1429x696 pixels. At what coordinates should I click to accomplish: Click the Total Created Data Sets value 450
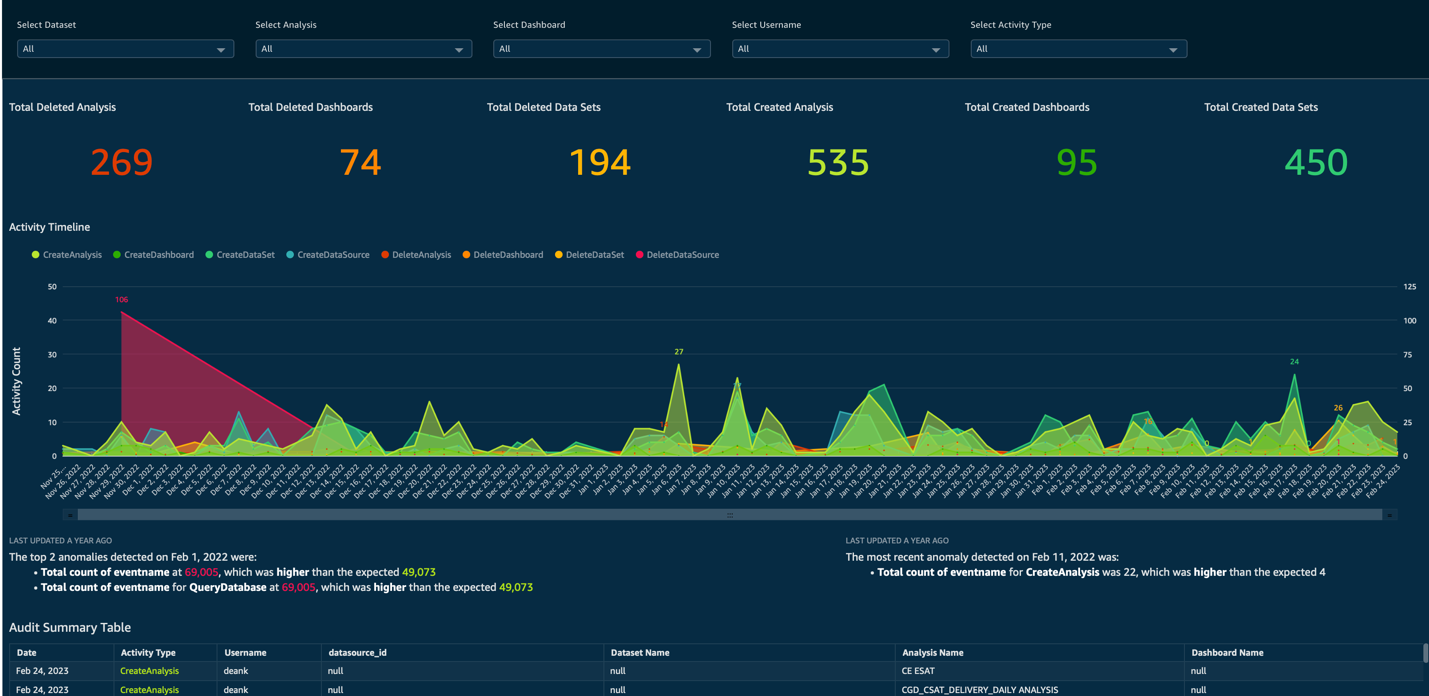1316,161
